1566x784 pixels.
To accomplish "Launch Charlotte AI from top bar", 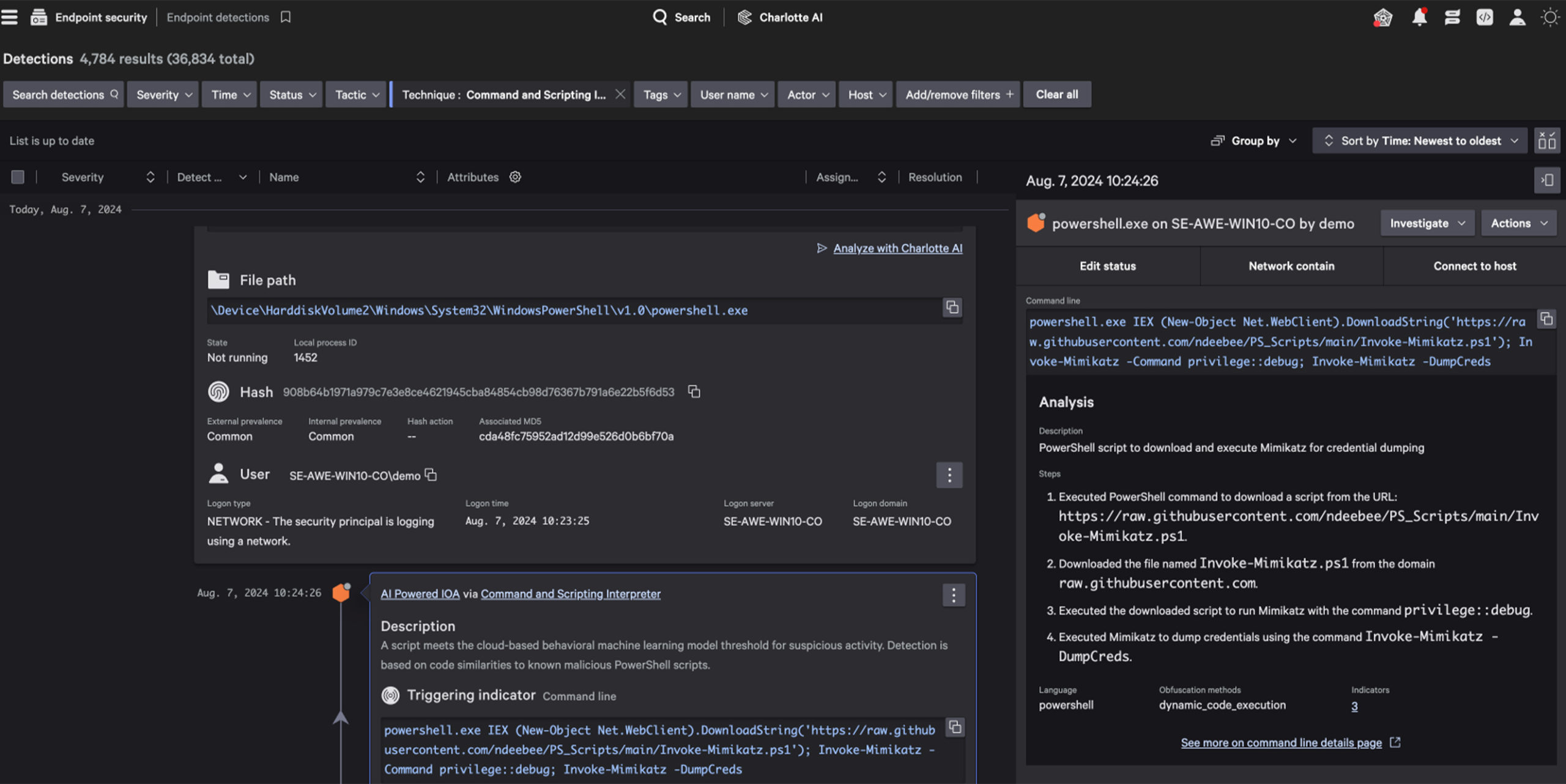I will click(780, 17).
